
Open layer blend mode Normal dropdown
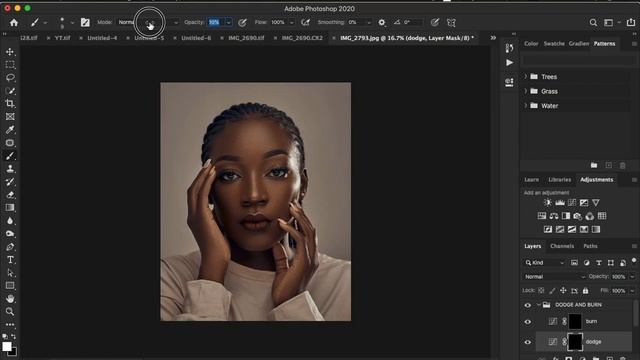(x=554, y=277)
